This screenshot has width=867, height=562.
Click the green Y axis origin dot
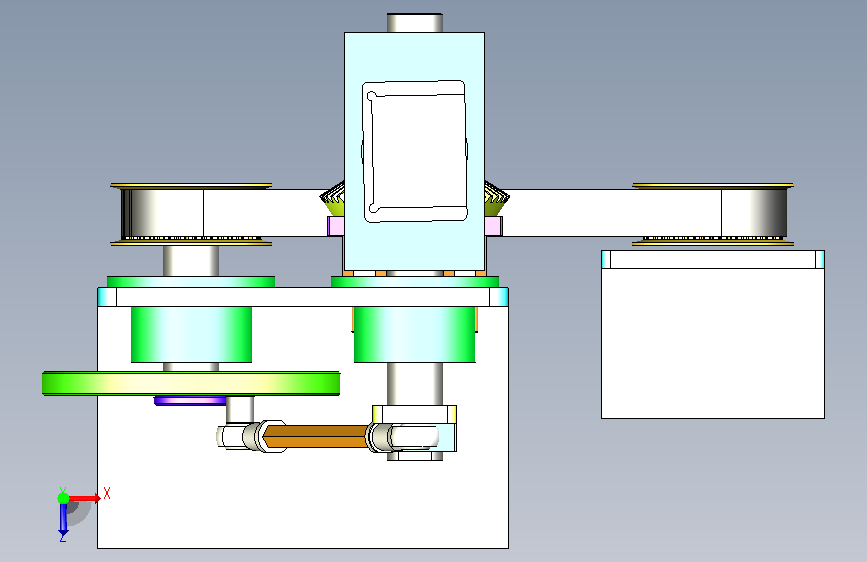coord(64,498)
